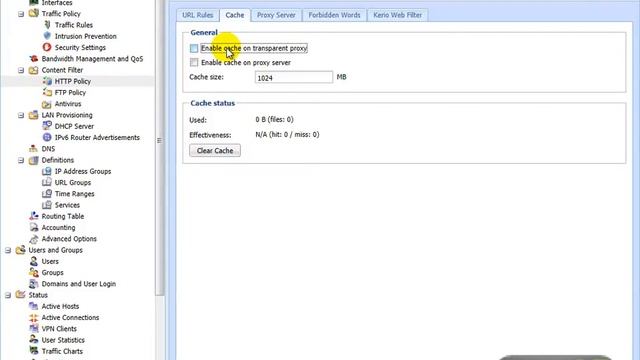Click the DNS icon
Viewport: 640px width, 360px height.
[x=34, y=149]
